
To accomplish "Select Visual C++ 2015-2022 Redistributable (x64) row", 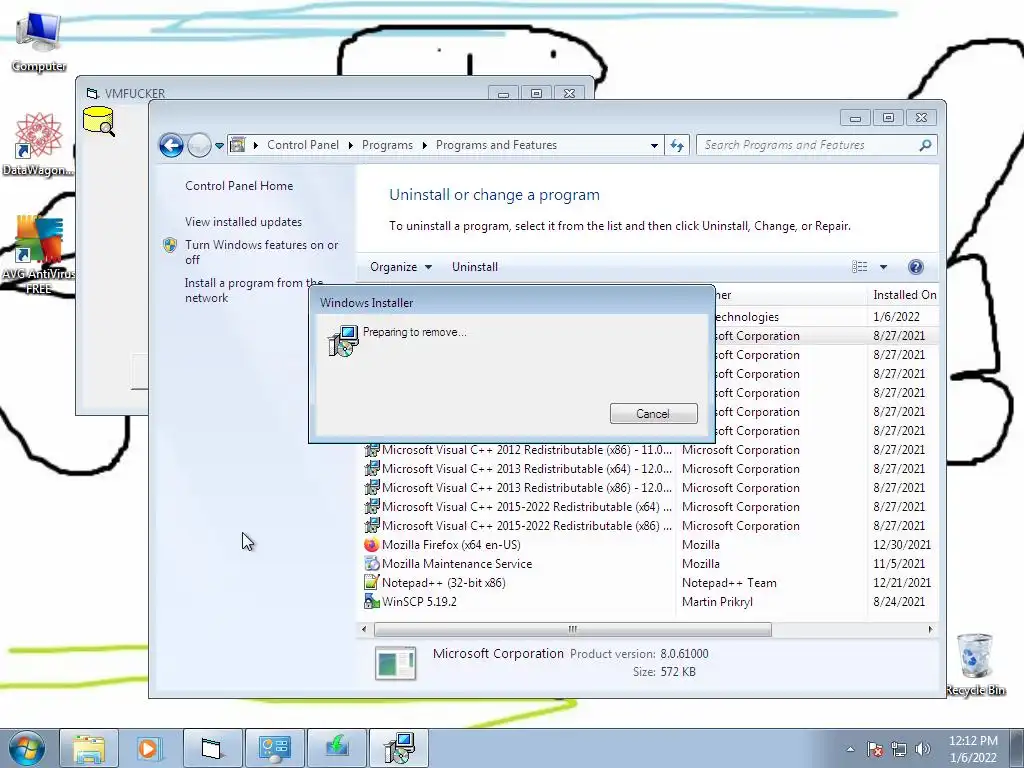I will pos(647,507).
